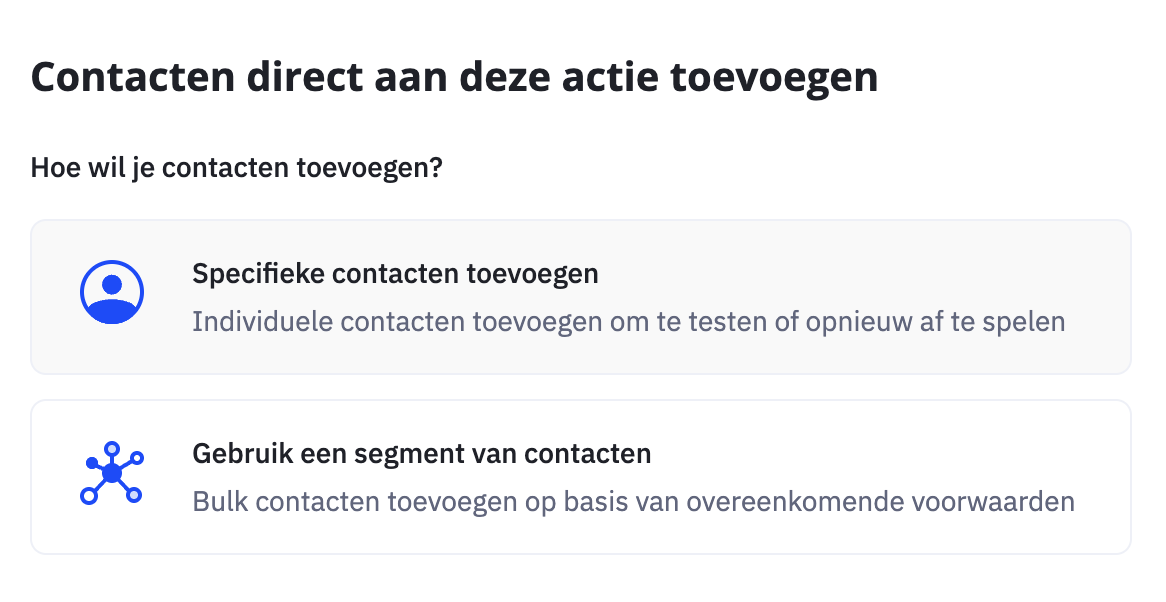Click the title text 'Specifieke contacten toevoegen'
Screen dimensions: 1166x602
point(395,272)
